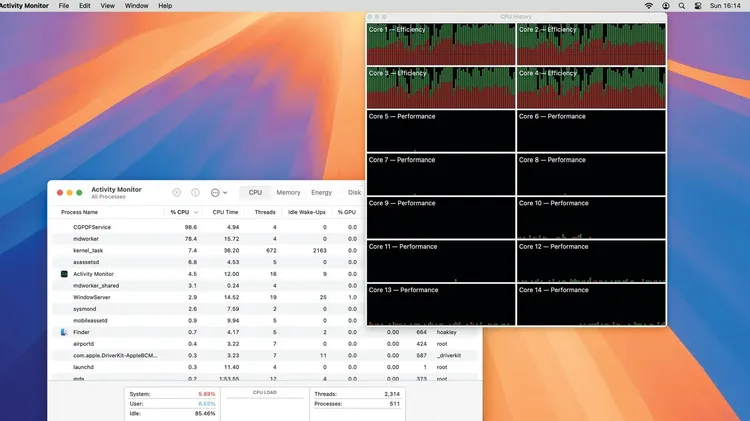This screenshot has width=750, height=421.
Task: Open Control Center icon in menu bar
Action: click(698, 6)
